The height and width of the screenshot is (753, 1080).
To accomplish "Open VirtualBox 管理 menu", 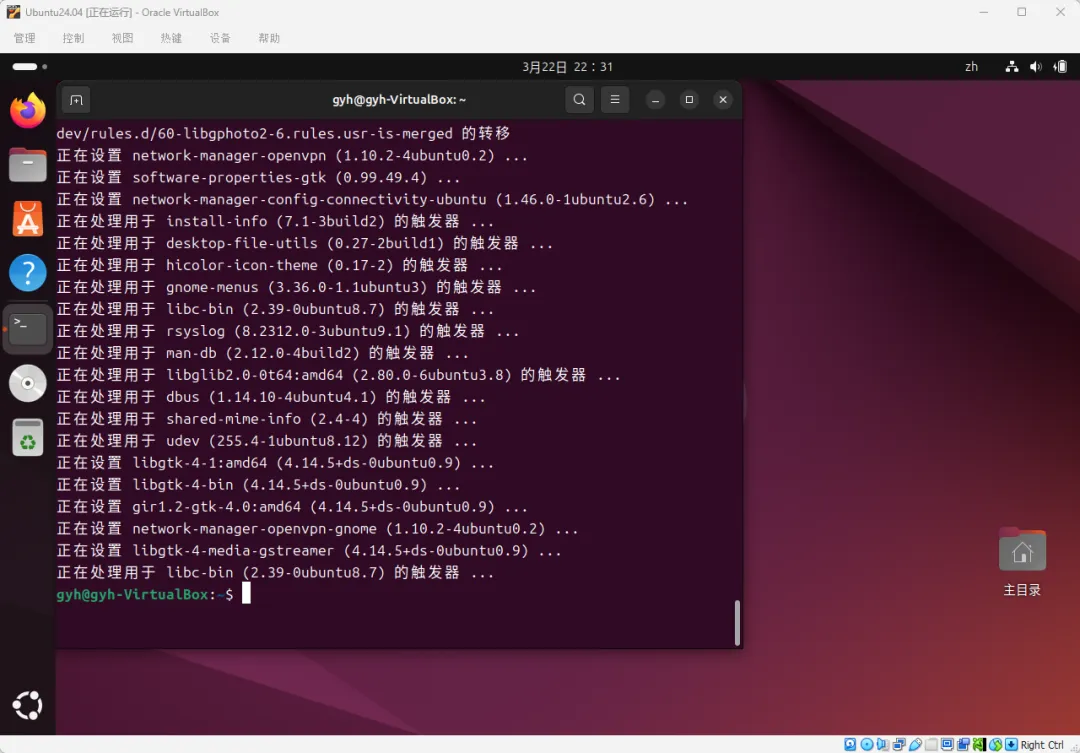I will (25, 38).
